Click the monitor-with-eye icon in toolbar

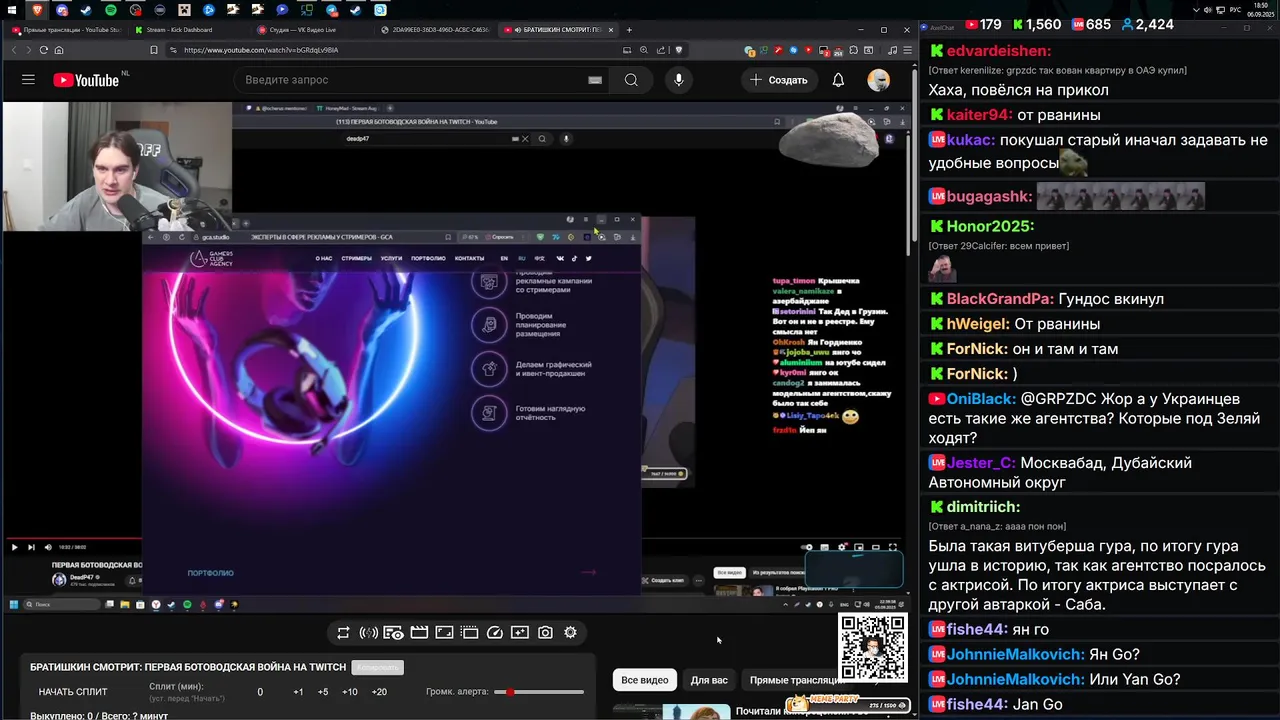point(393,633)
